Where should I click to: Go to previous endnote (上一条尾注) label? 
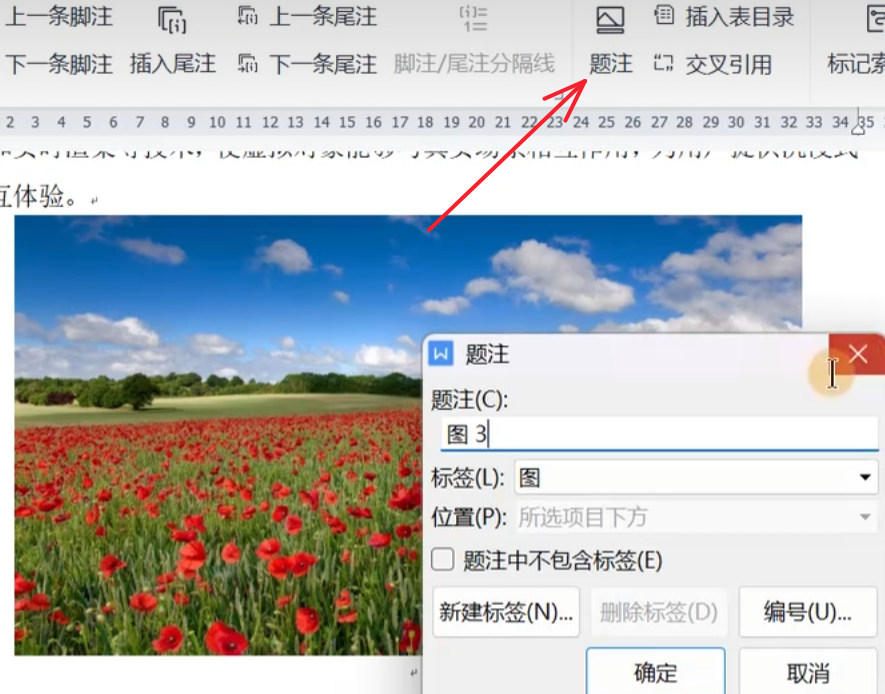pyautogui.click(x=323, y=17)
